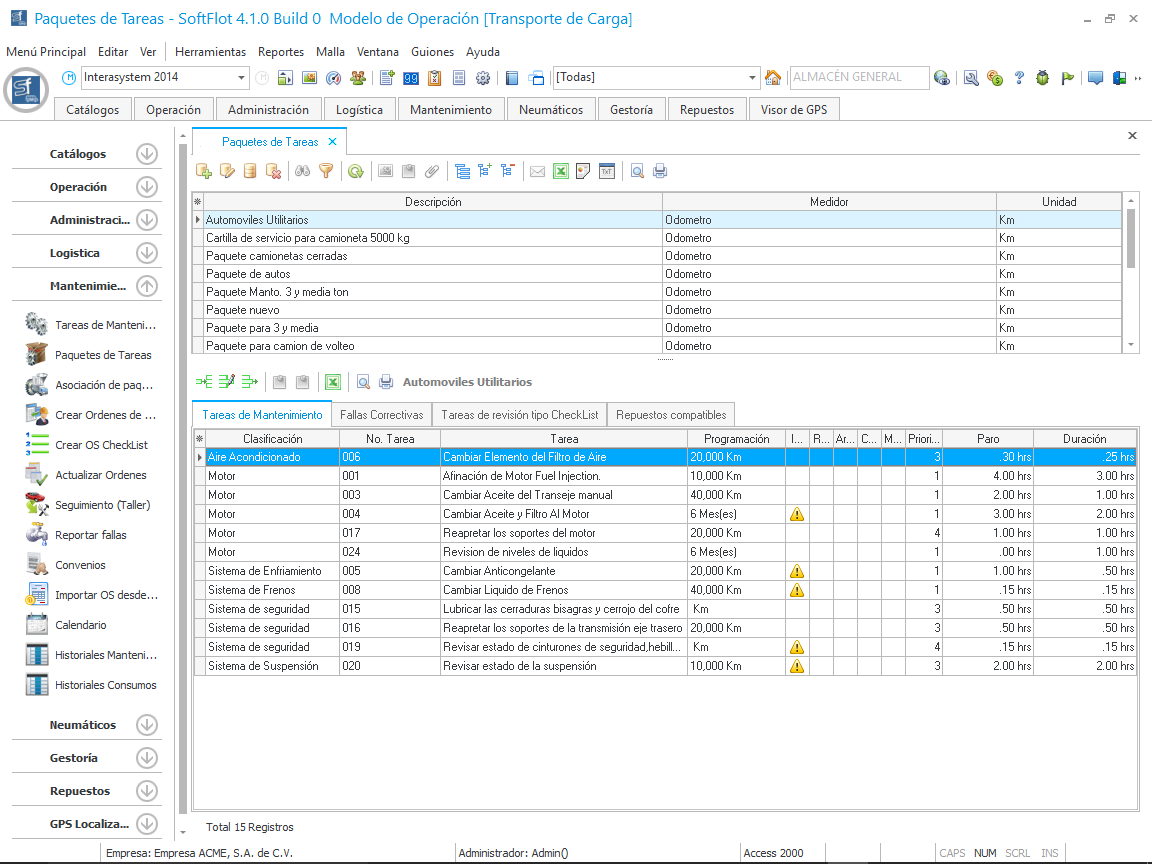
Task: Open the Repuestos compatibles tab
Action: (672, 415)
